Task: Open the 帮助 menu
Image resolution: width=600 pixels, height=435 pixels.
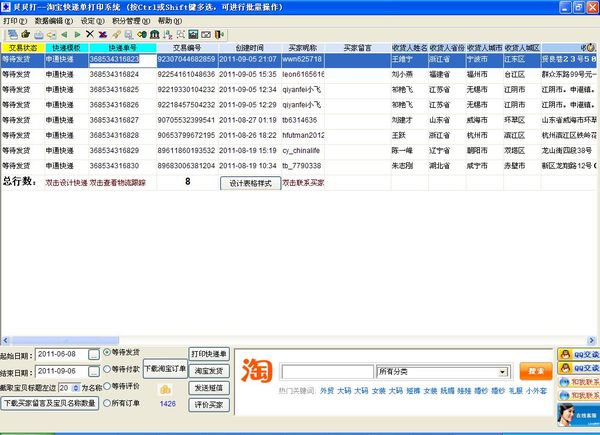Action: click(x=170, y=21)
